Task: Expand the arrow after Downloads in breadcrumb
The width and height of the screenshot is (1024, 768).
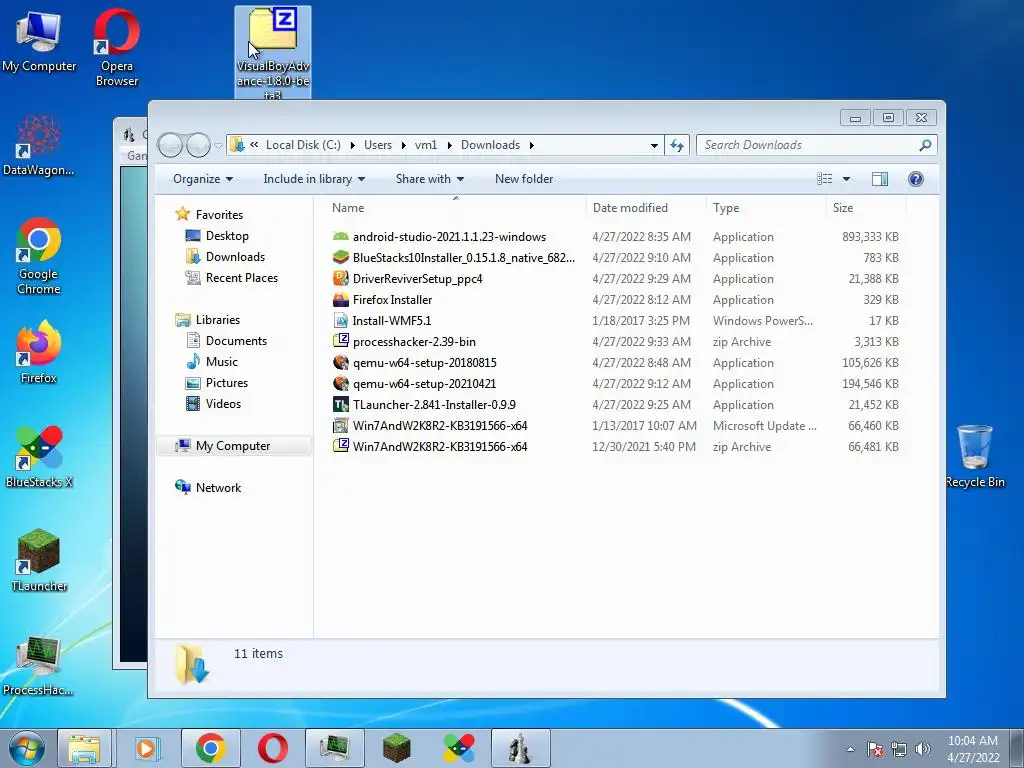Action: click(x=532, y=145)
